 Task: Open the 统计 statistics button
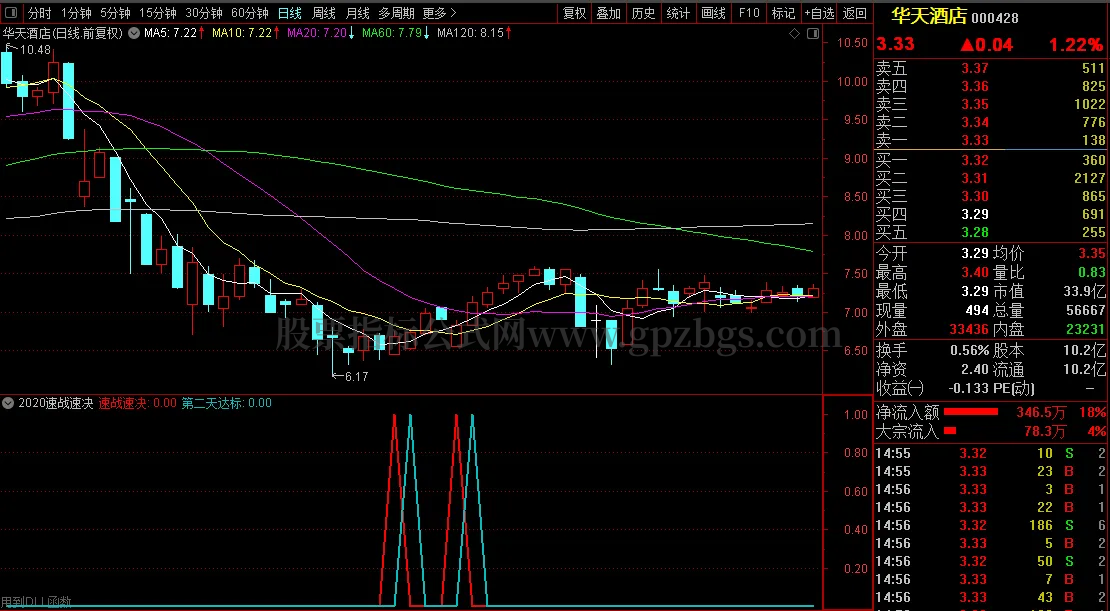pos(677,13)
